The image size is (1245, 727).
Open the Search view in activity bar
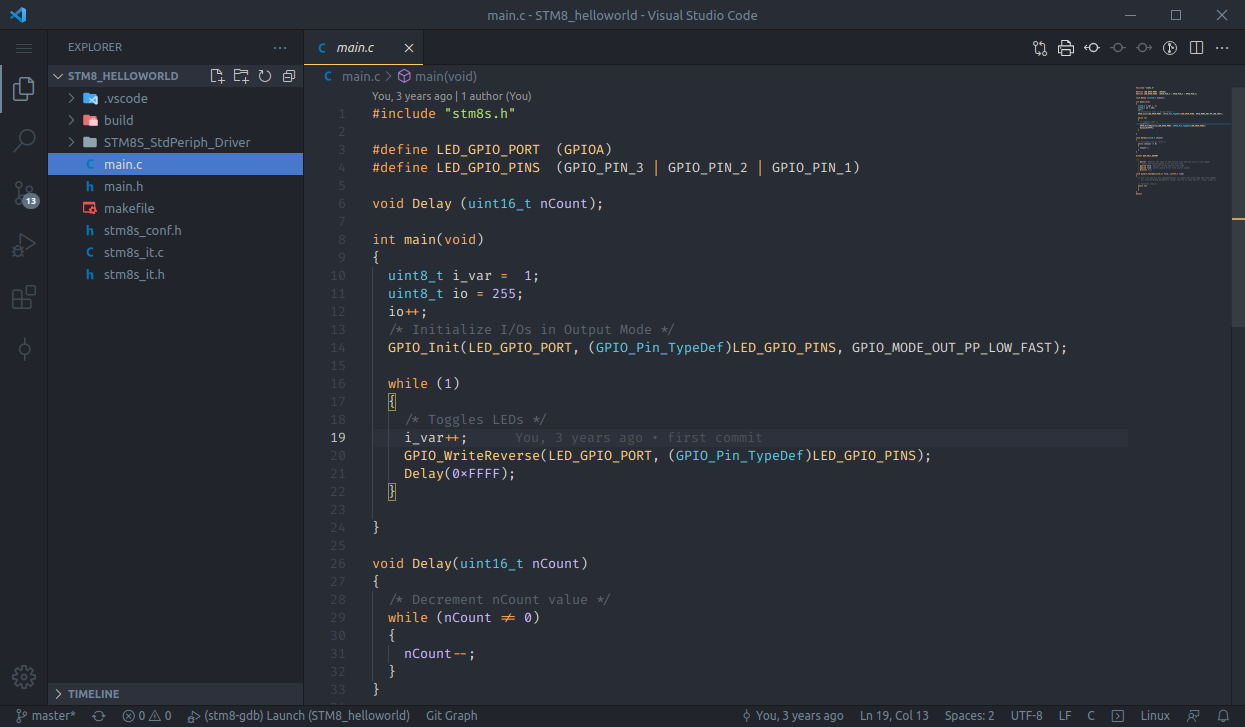24,141
